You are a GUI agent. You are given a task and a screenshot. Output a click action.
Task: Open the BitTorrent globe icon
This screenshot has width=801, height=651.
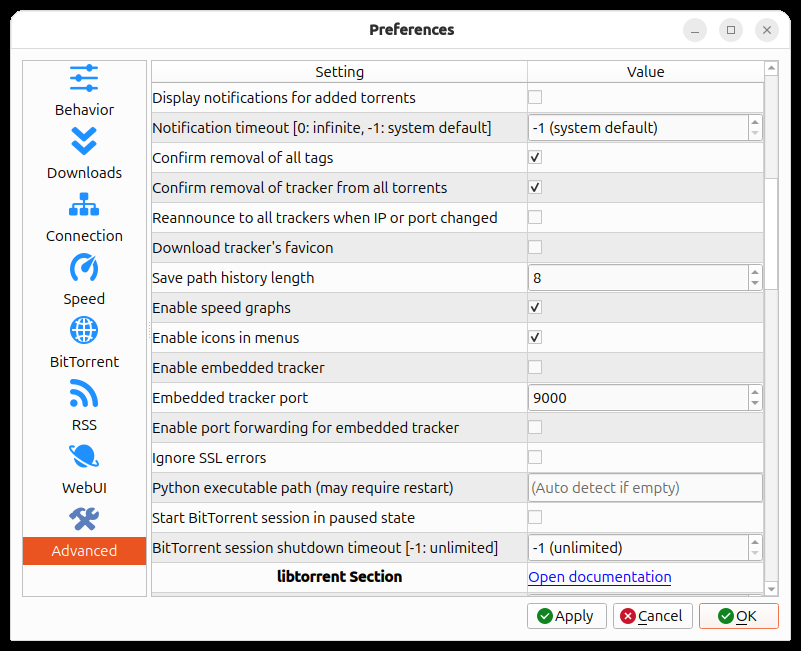[x=84, y=331]
